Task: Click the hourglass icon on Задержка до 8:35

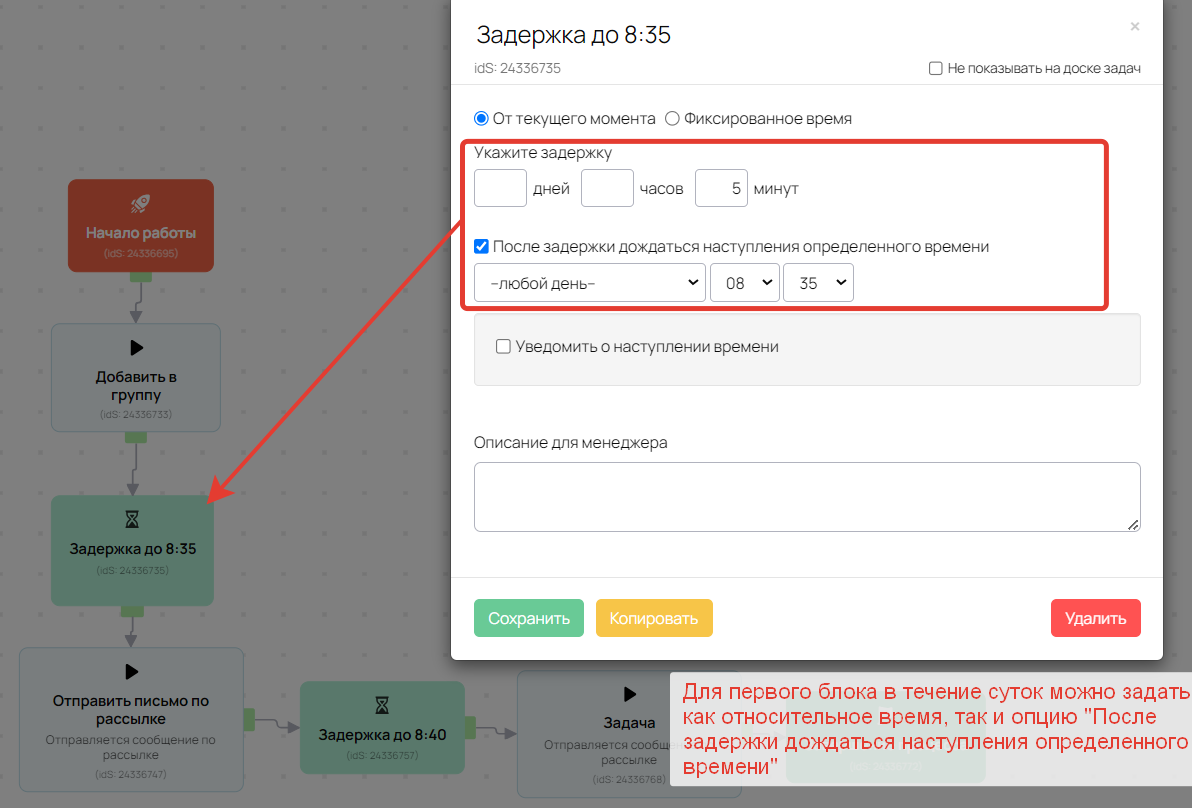Action: pyautogui.click(x=131, y=519)
